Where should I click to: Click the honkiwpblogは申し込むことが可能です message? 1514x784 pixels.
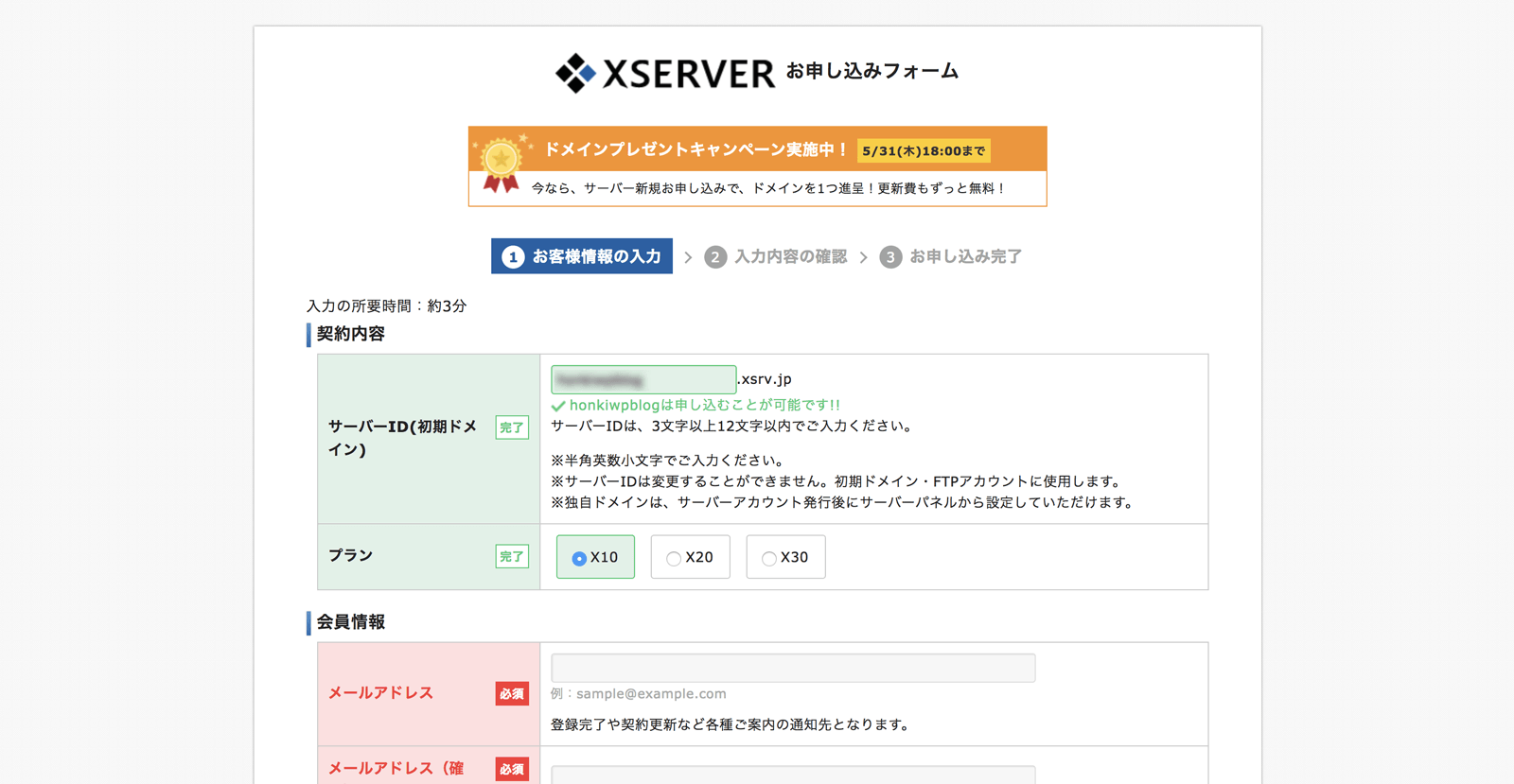pyautogui.click(x=705, y=405)
